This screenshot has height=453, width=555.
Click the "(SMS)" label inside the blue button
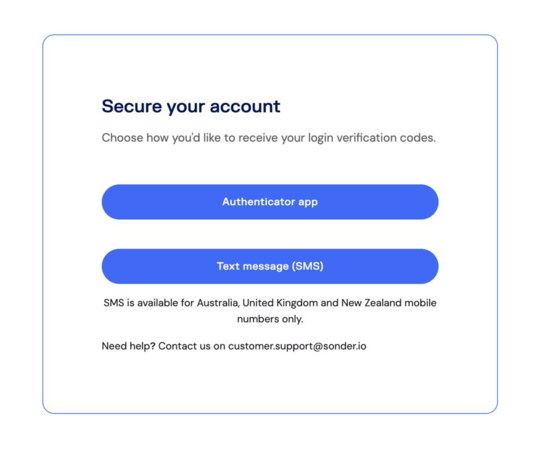pos(308,266)
